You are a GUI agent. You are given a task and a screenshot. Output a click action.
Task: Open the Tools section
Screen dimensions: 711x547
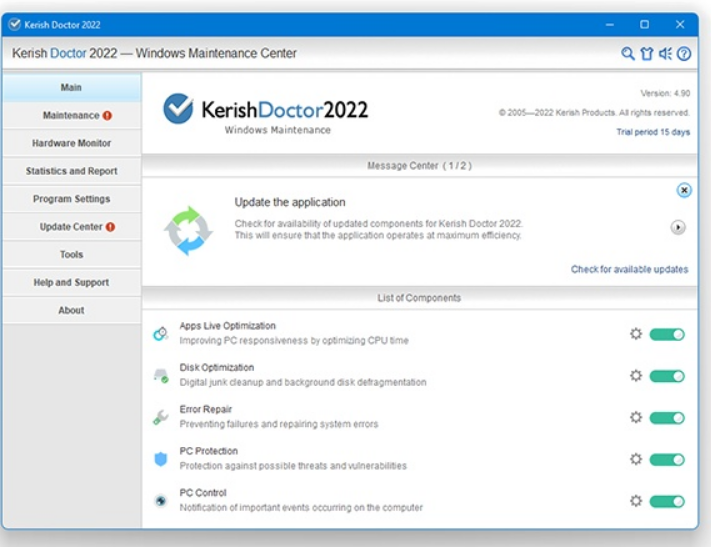click(72, 254)
